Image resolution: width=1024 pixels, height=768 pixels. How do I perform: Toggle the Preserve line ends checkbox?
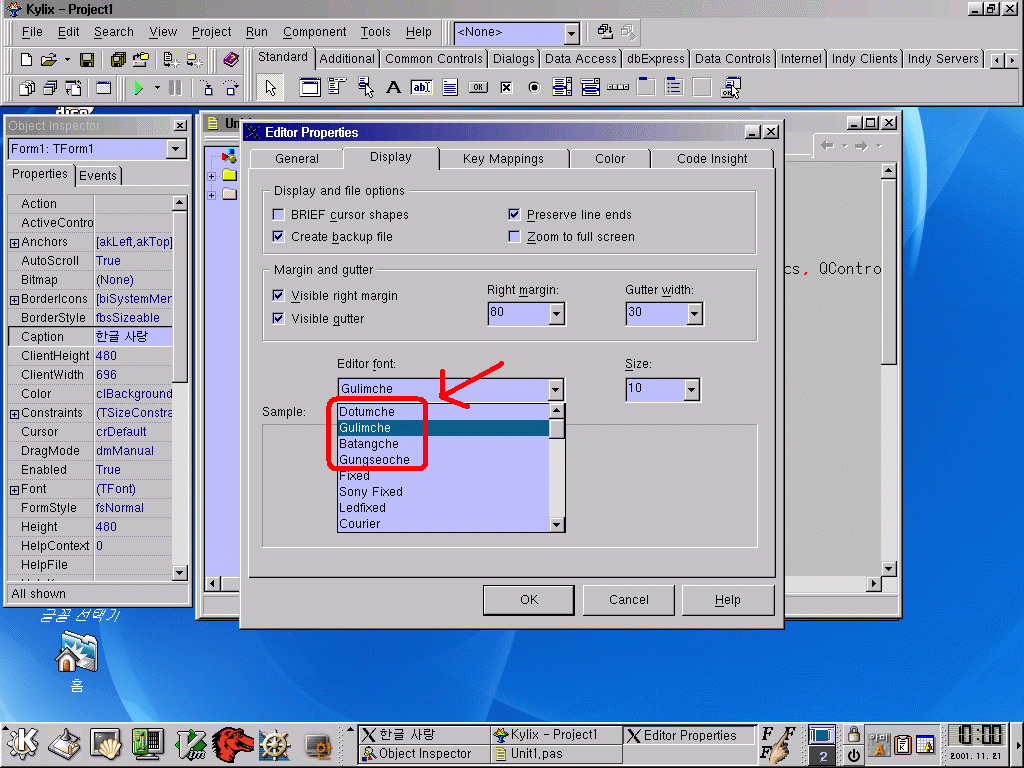coord(515,214)
